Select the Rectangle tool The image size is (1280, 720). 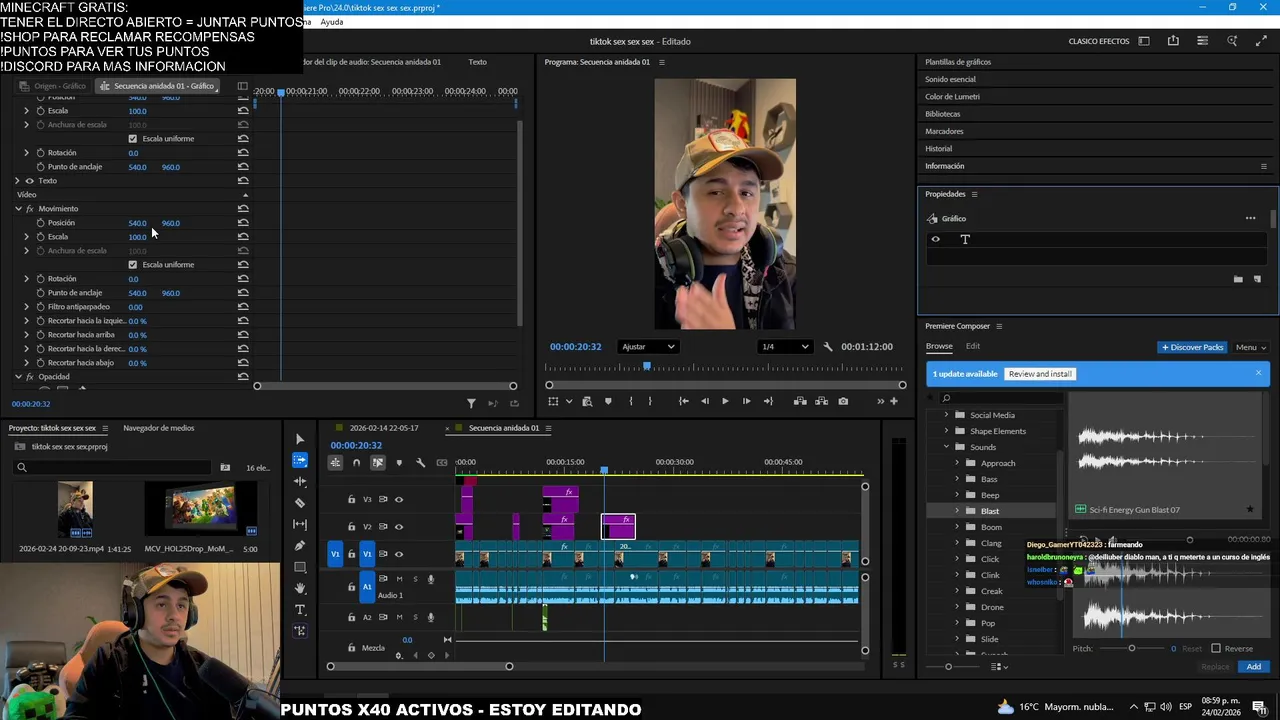(x=300, y=567)
